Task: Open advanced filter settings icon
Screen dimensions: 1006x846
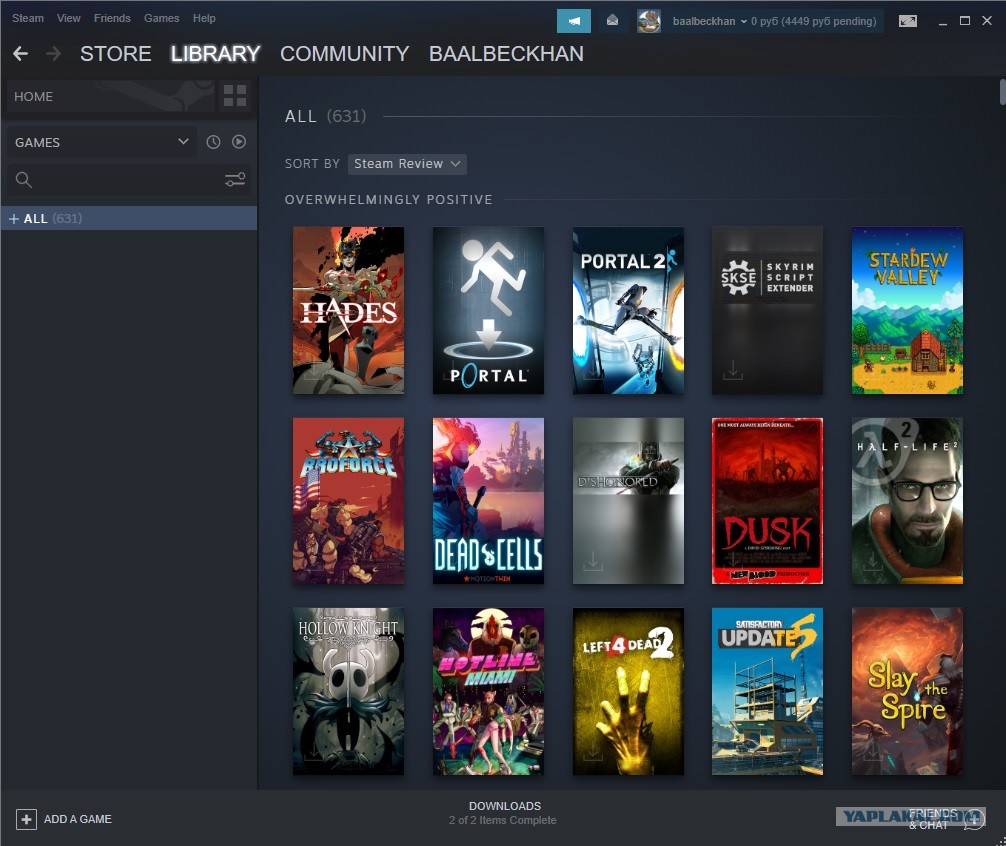Action: pyautogui.click(x=235, y=180)
